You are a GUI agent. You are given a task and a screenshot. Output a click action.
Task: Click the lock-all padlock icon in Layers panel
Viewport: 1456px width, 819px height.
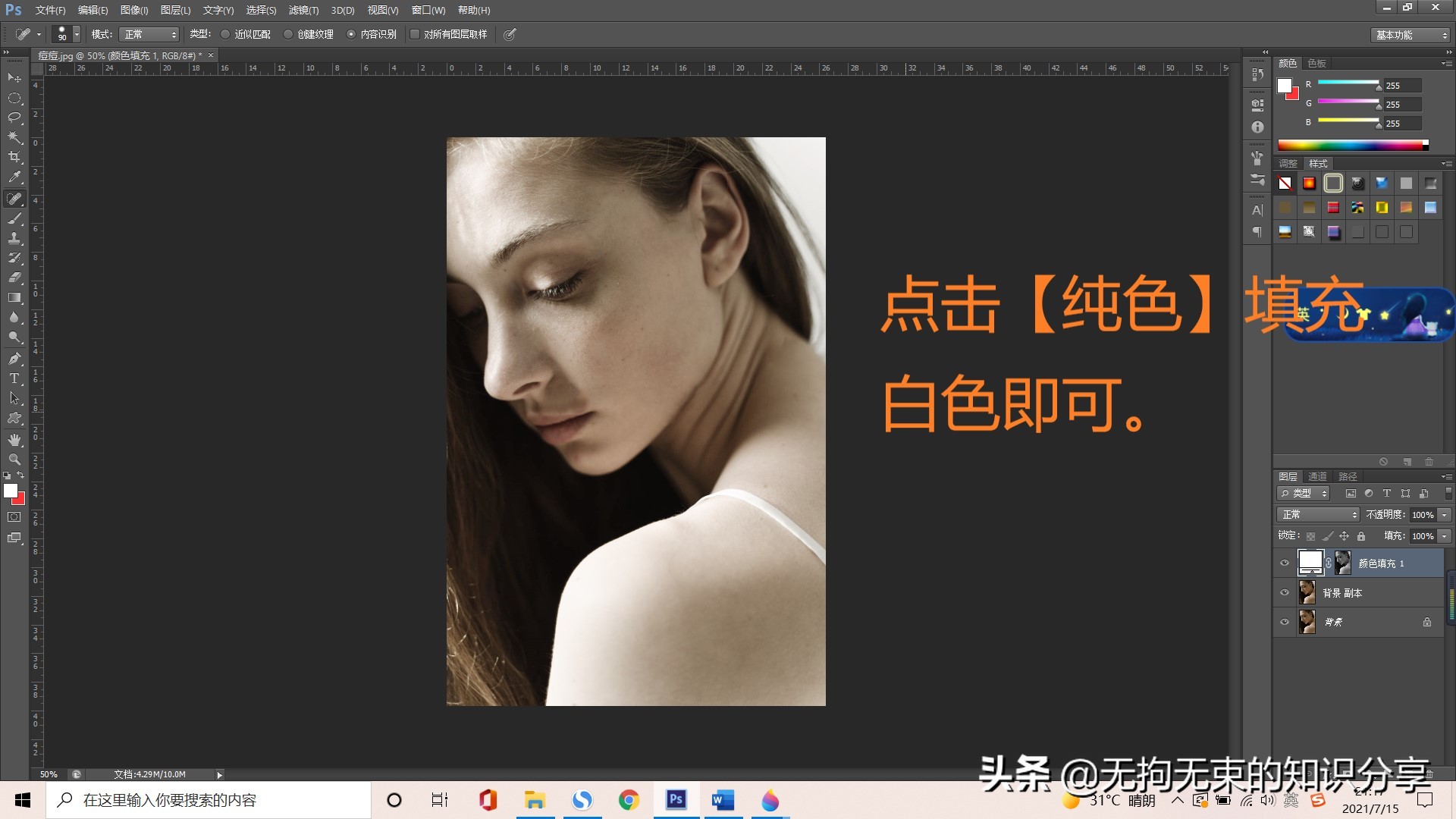click(1360, 535)
